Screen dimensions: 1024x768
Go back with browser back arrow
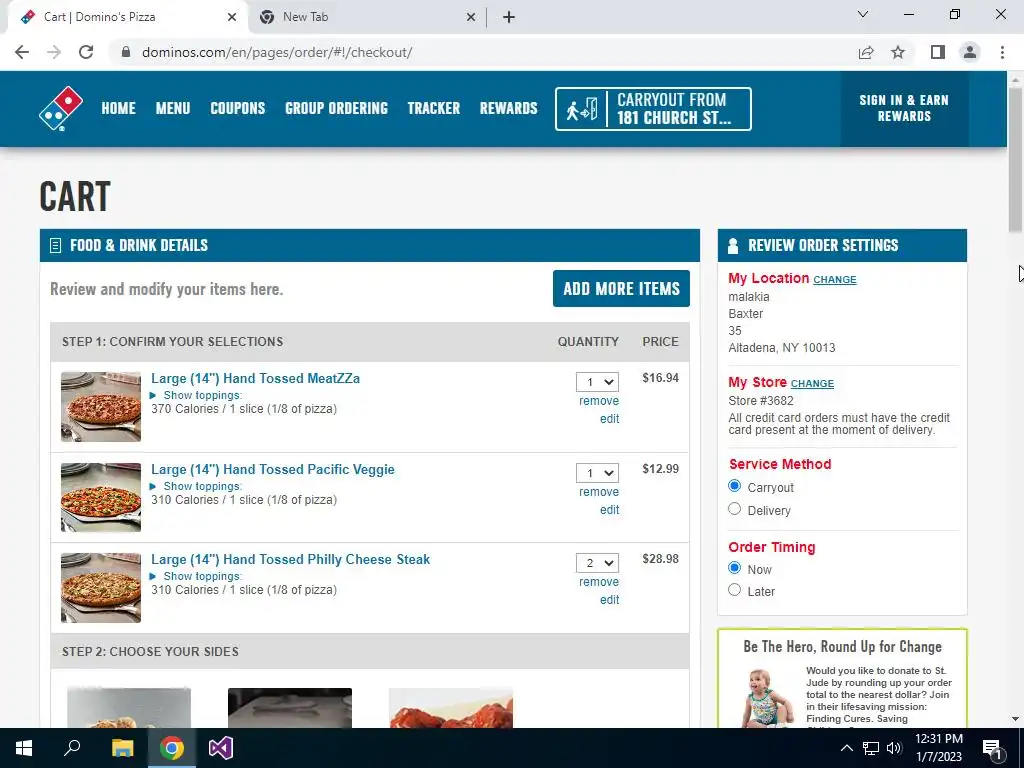click(22, 52)
